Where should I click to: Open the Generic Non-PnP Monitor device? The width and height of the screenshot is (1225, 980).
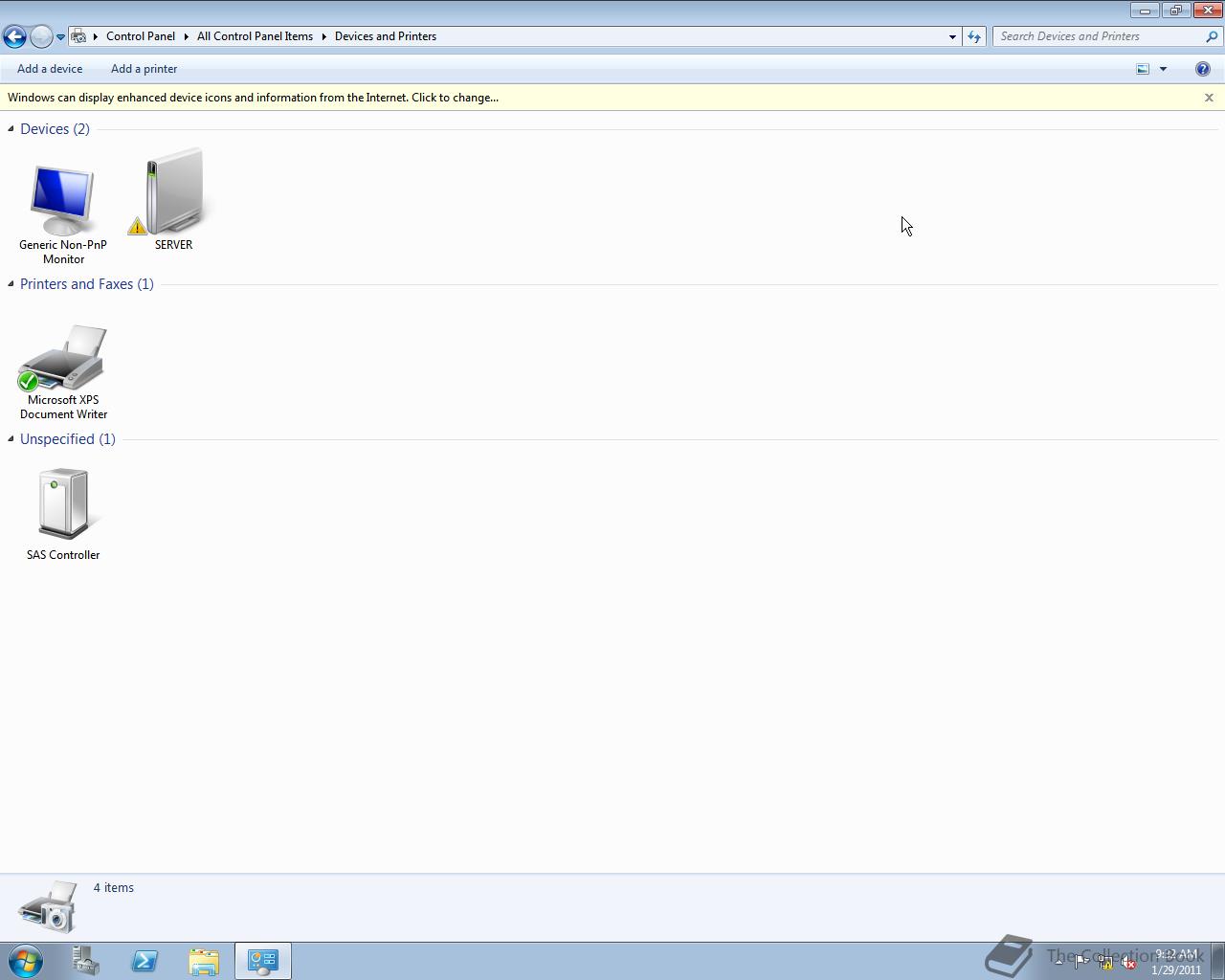(x=63, y=214)
